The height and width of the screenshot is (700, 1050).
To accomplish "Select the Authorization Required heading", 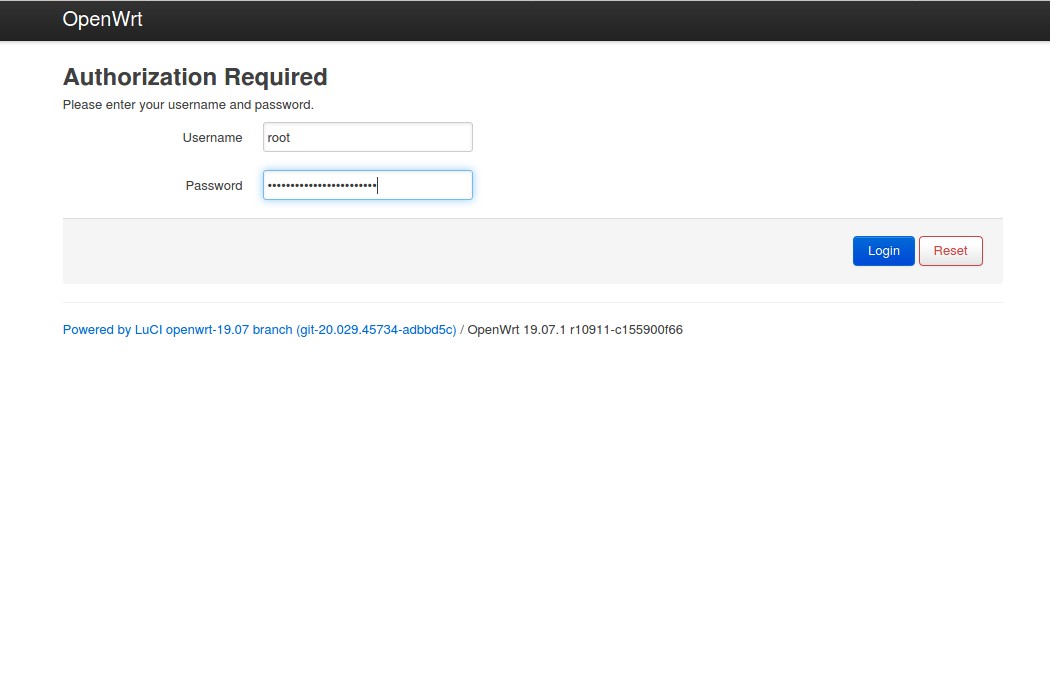I will pos(195,77).
